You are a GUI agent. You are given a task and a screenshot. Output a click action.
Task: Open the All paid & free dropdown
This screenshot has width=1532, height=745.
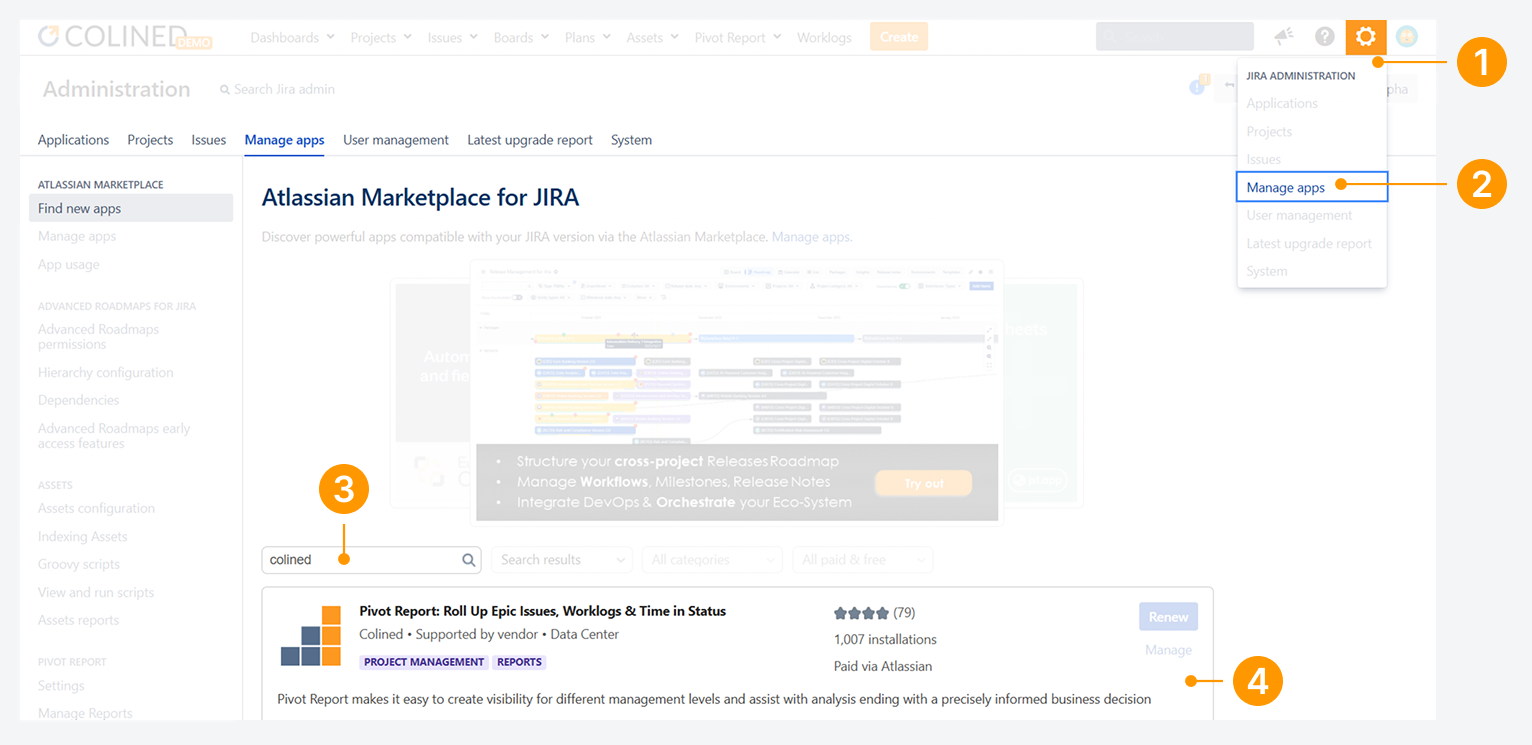(x=862, y=560)
